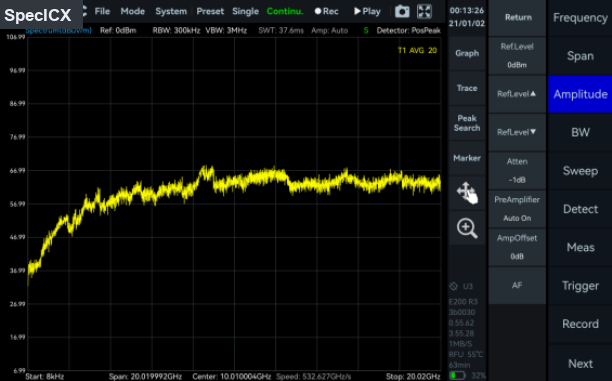Image resolution: width=612 pixels, height=381 pixels.
Task: Click the Stop: 20.02GHz label
Action: click(413, 377)
